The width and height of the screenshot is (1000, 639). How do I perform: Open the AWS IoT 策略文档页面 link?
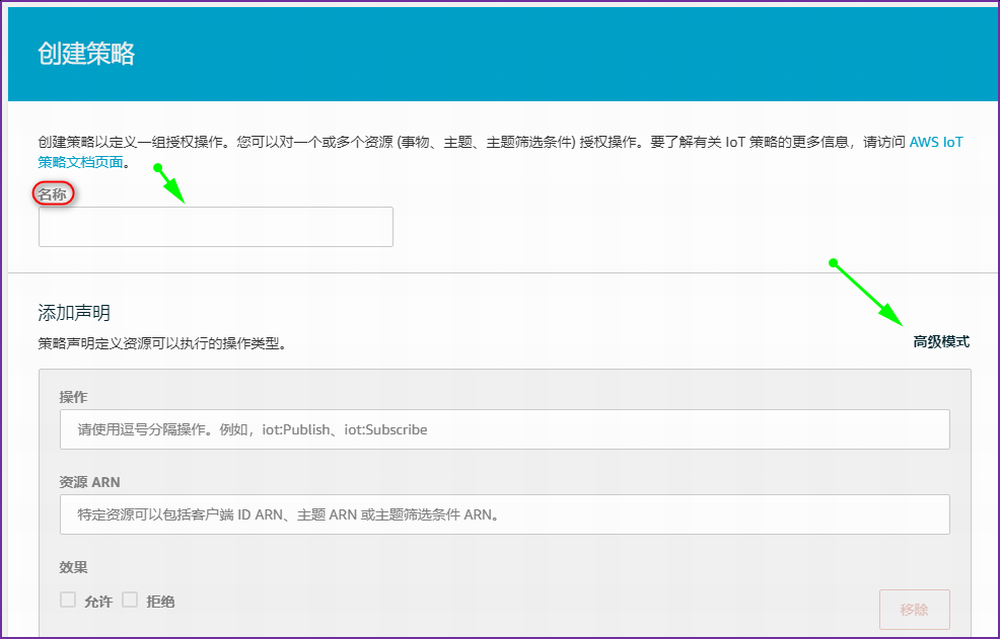tap(935, 142)
